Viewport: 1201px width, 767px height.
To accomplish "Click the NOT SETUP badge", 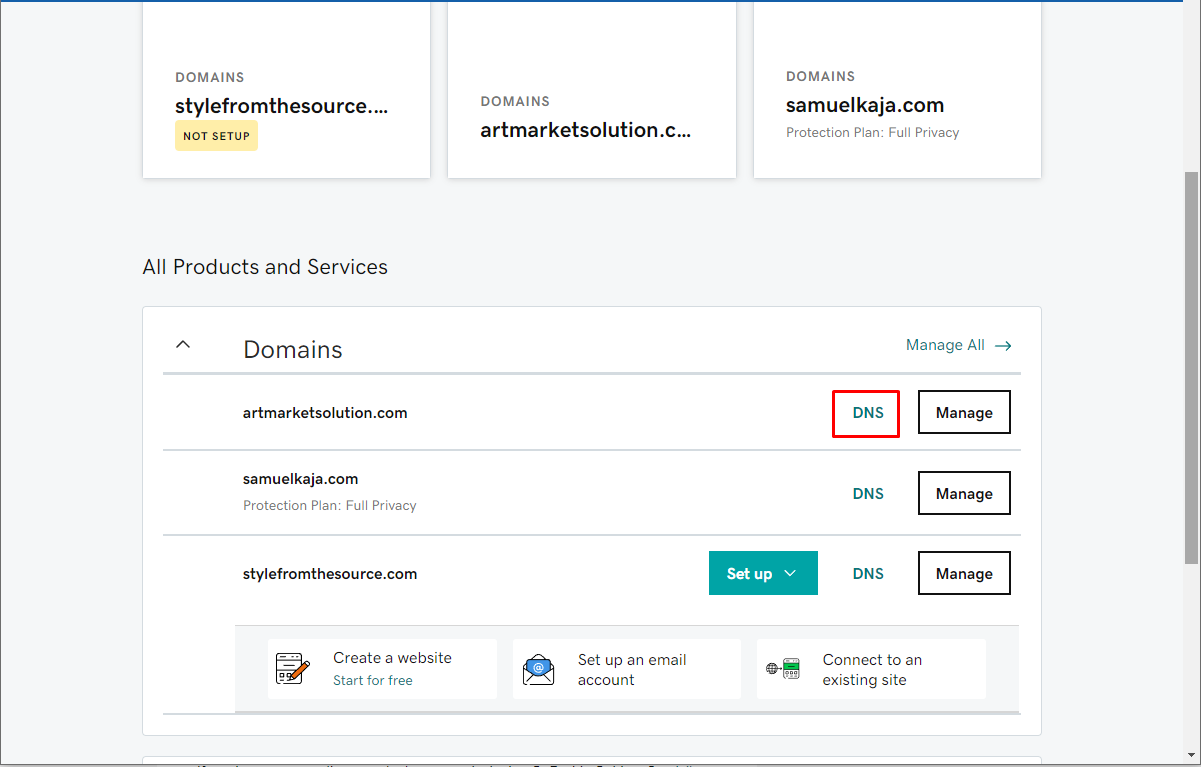I will click(216, 136).
